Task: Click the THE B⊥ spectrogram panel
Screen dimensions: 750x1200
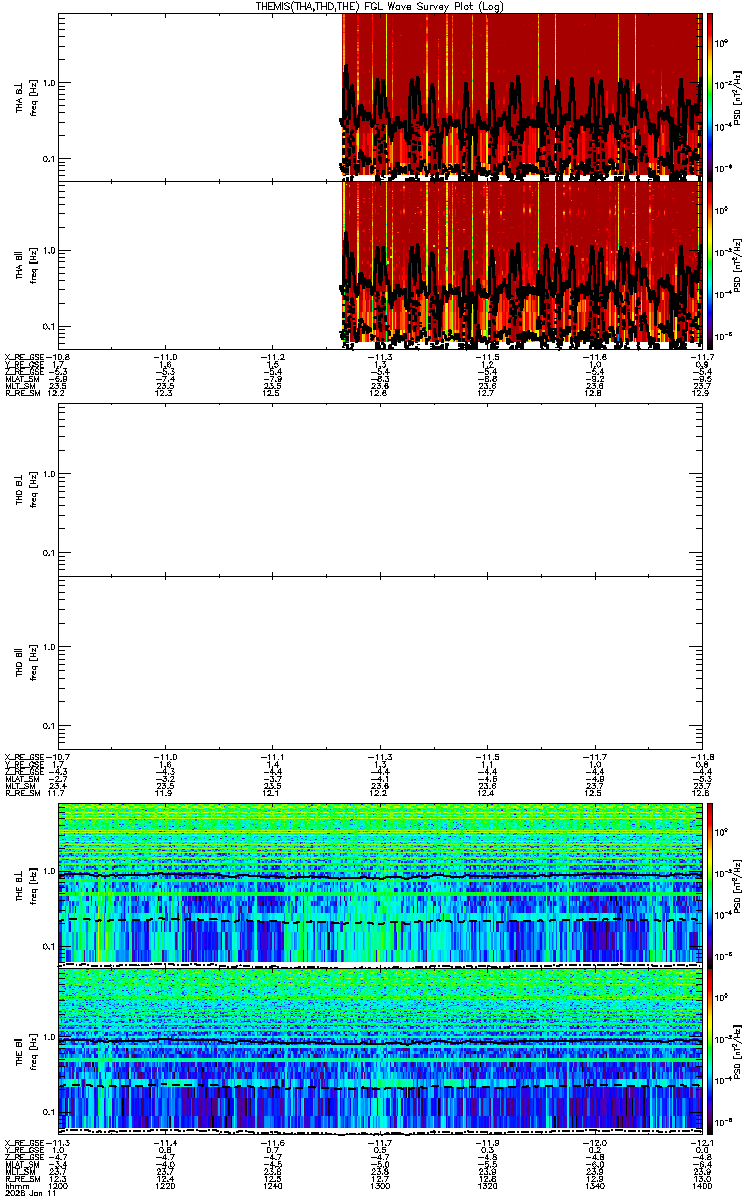Action: pyautogui.click(x=379, y=884)
